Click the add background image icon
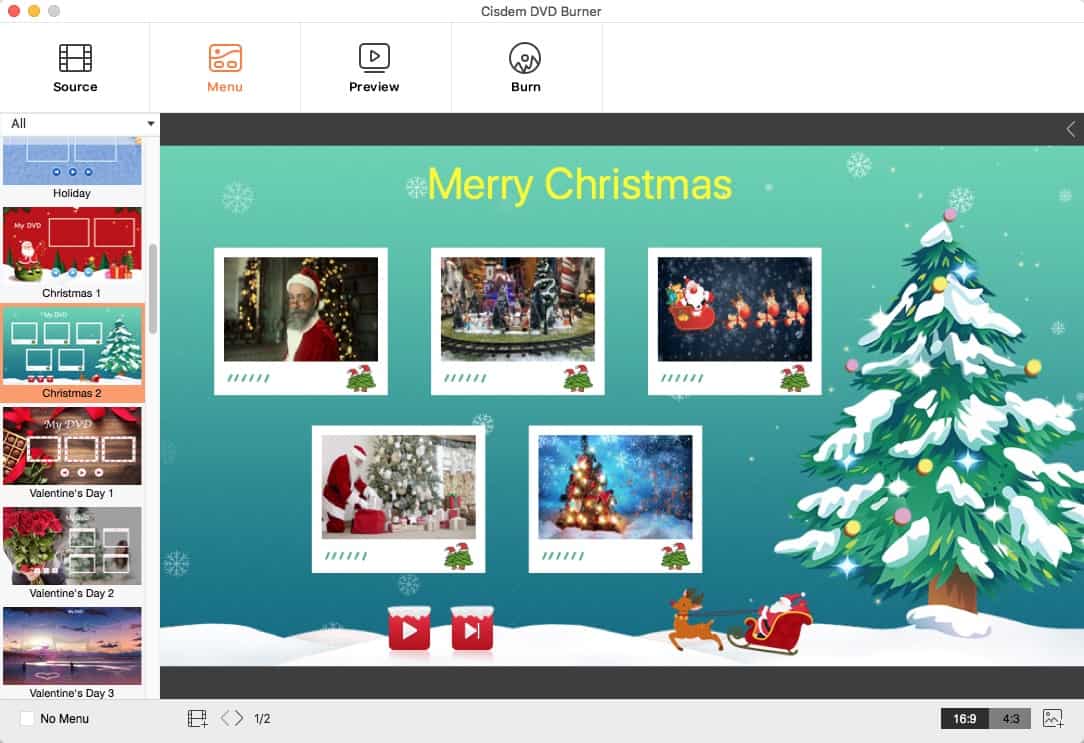Screen dimensions: 1084x743 [1052, 718]
